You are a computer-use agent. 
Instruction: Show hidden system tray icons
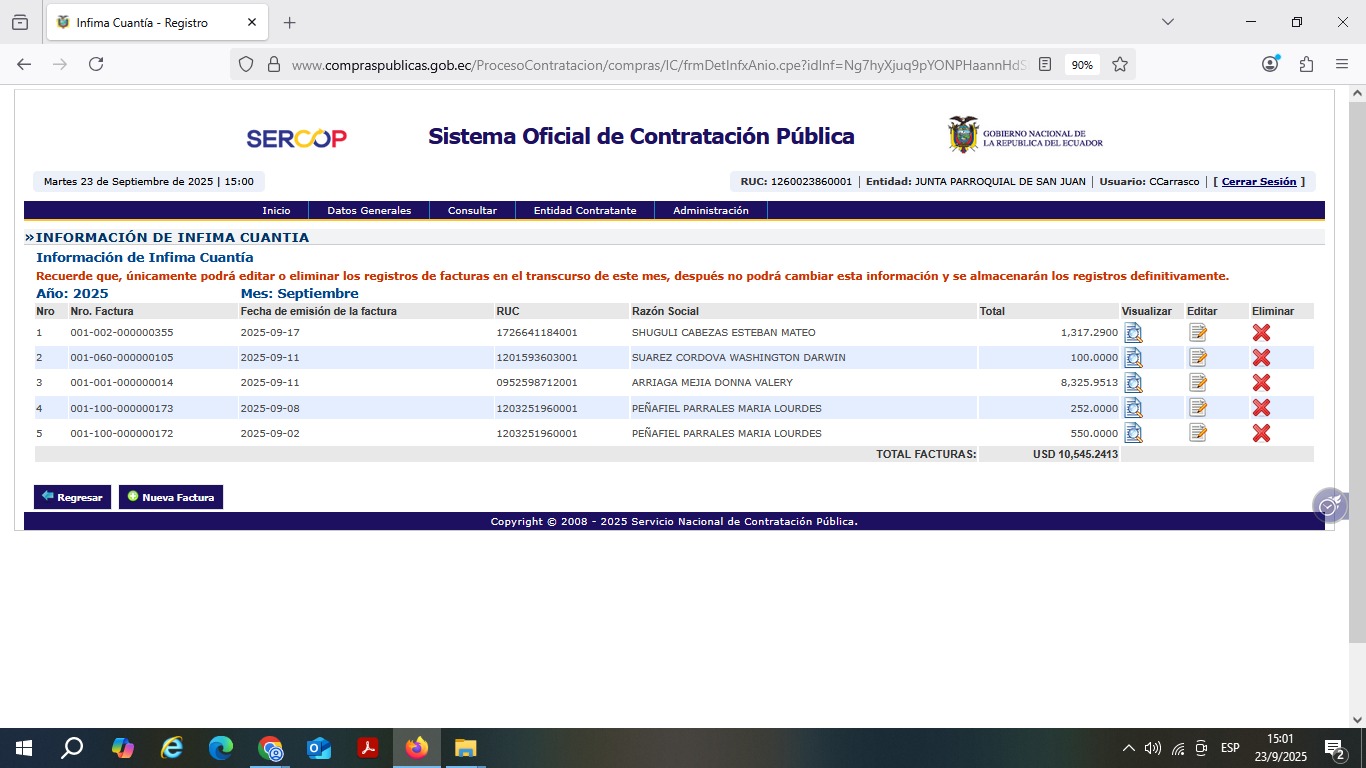click(x=1128, y=748)
